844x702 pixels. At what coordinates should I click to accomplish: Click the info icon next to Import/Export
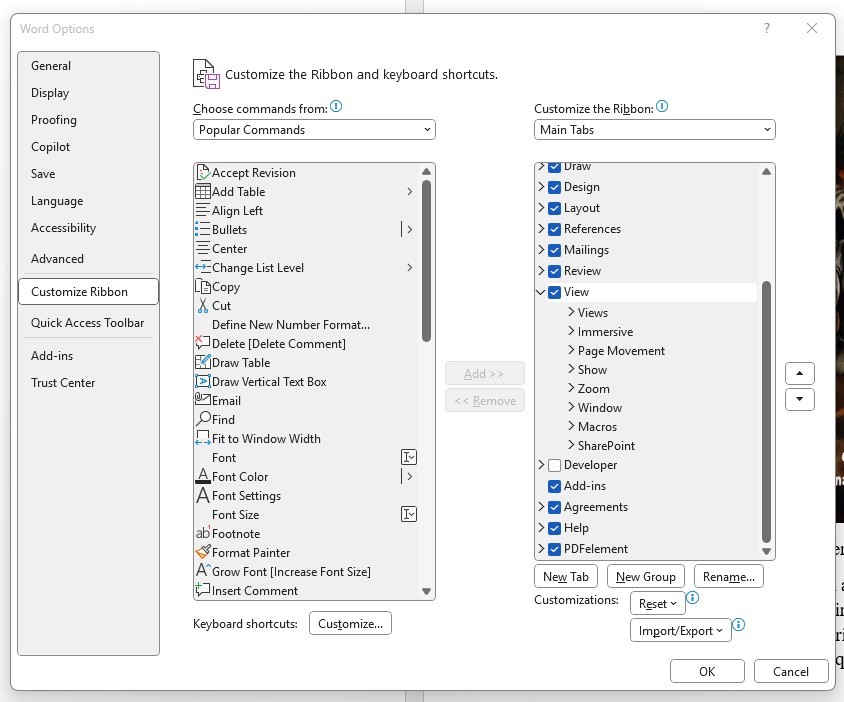(739, 624)
